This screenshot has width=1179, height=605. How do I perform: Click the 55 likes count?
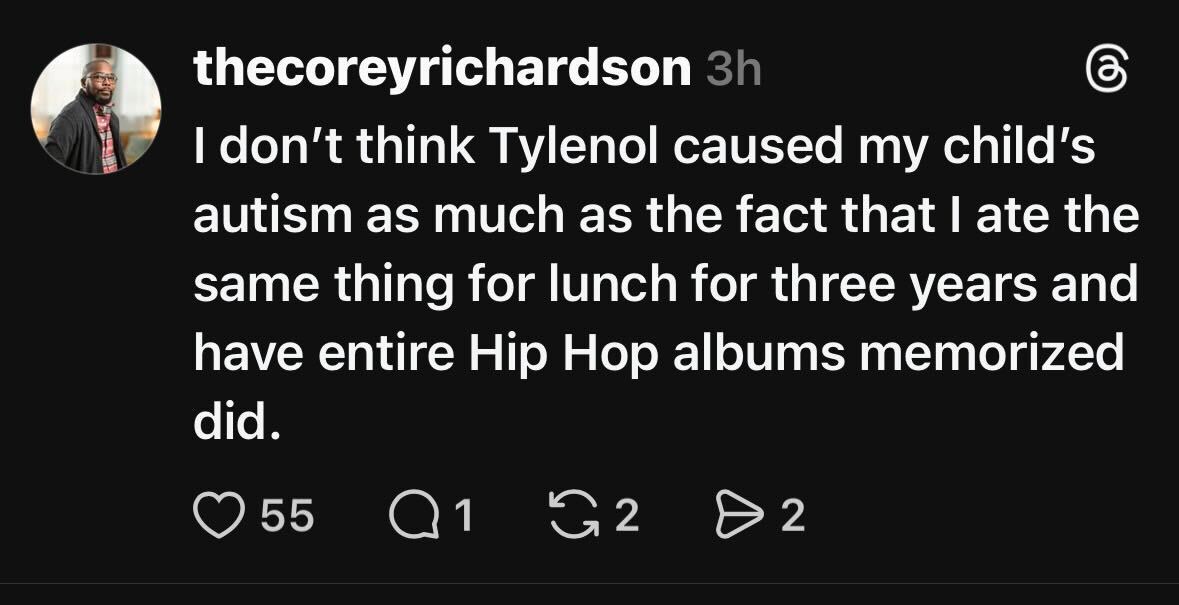pos(287,516)
